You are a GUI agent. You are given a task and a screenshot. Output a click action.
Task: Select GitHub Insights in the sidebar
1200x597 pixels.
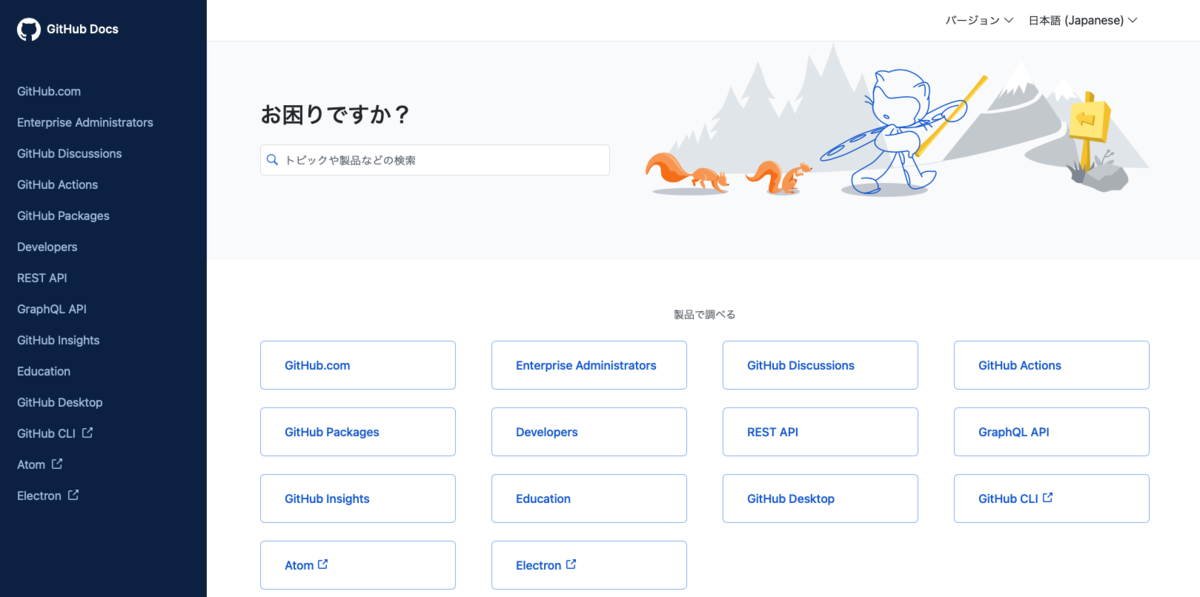pyautogui.click(x=58, y=340)
